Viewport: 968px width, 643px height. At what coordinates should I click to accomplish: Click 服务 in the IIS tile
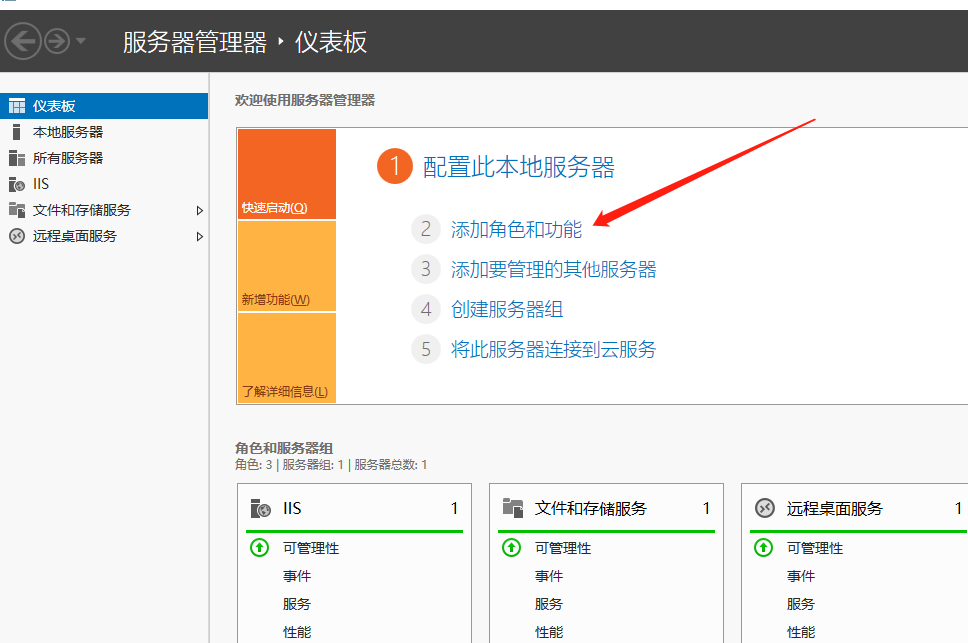[297, 604]
